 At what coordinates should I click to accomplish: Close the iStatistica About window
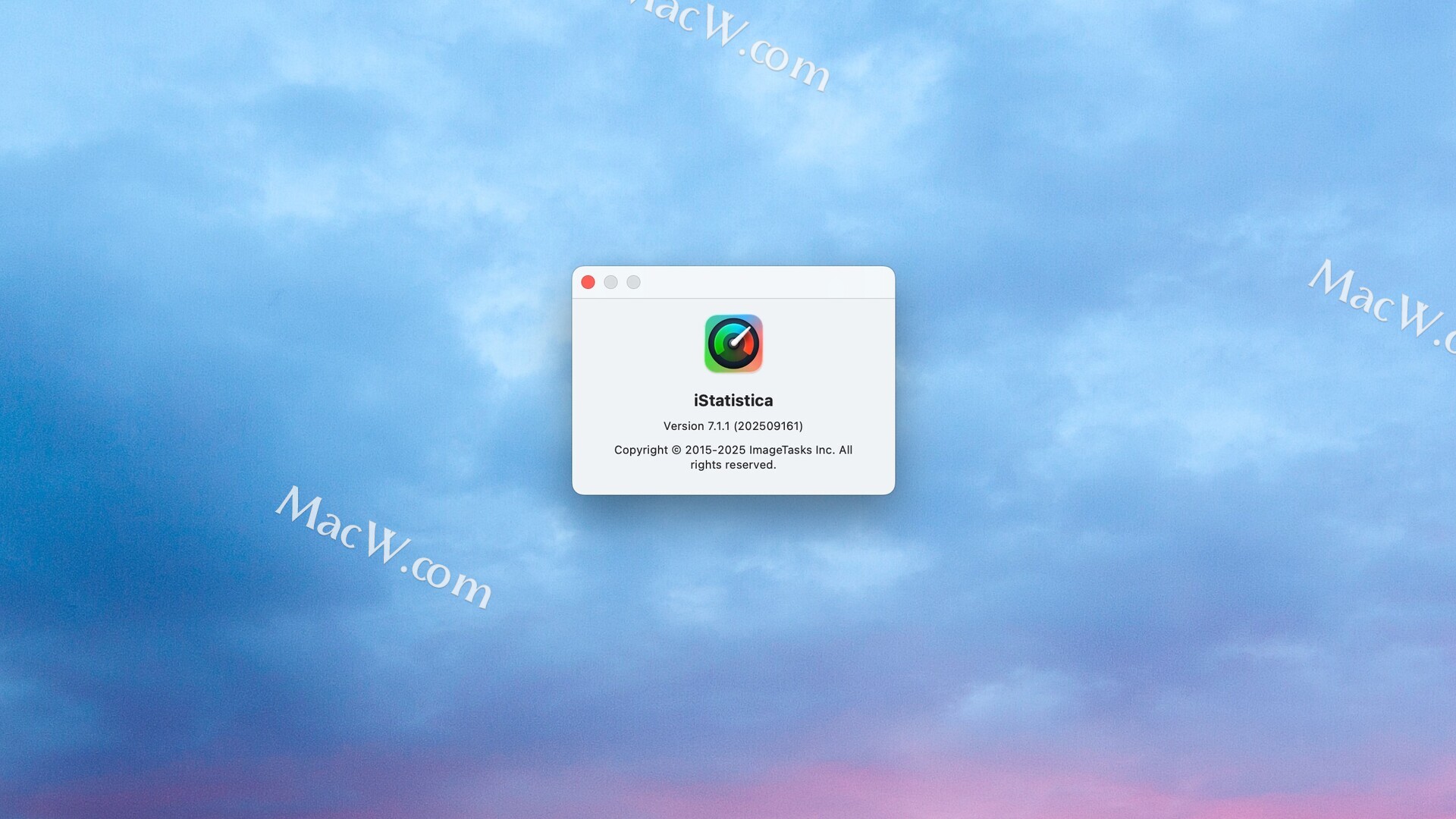pyautogui.click(x=588, y=282)
